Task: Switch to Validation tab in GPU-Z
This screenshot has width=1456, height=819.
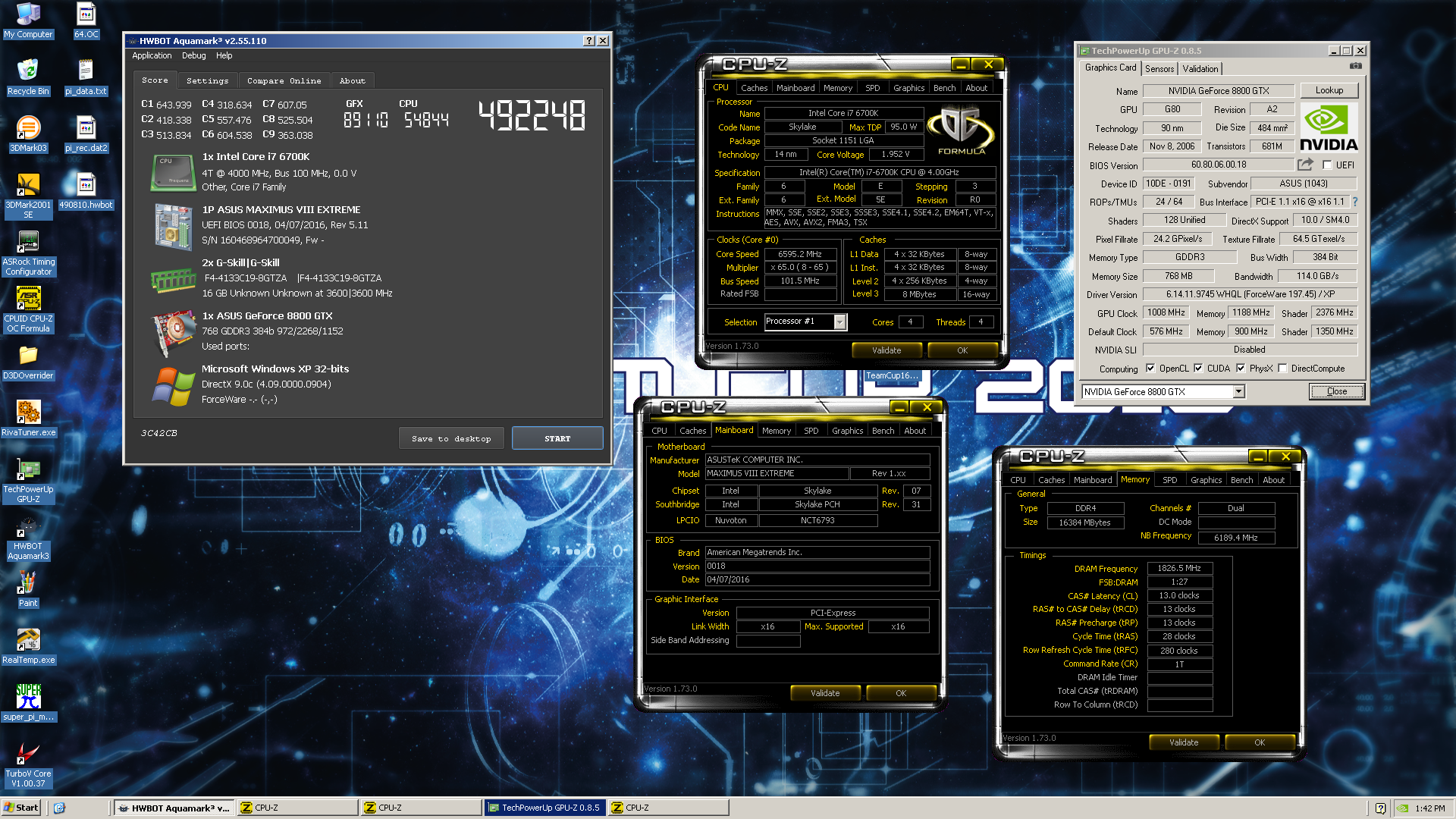Action: 1200,69
